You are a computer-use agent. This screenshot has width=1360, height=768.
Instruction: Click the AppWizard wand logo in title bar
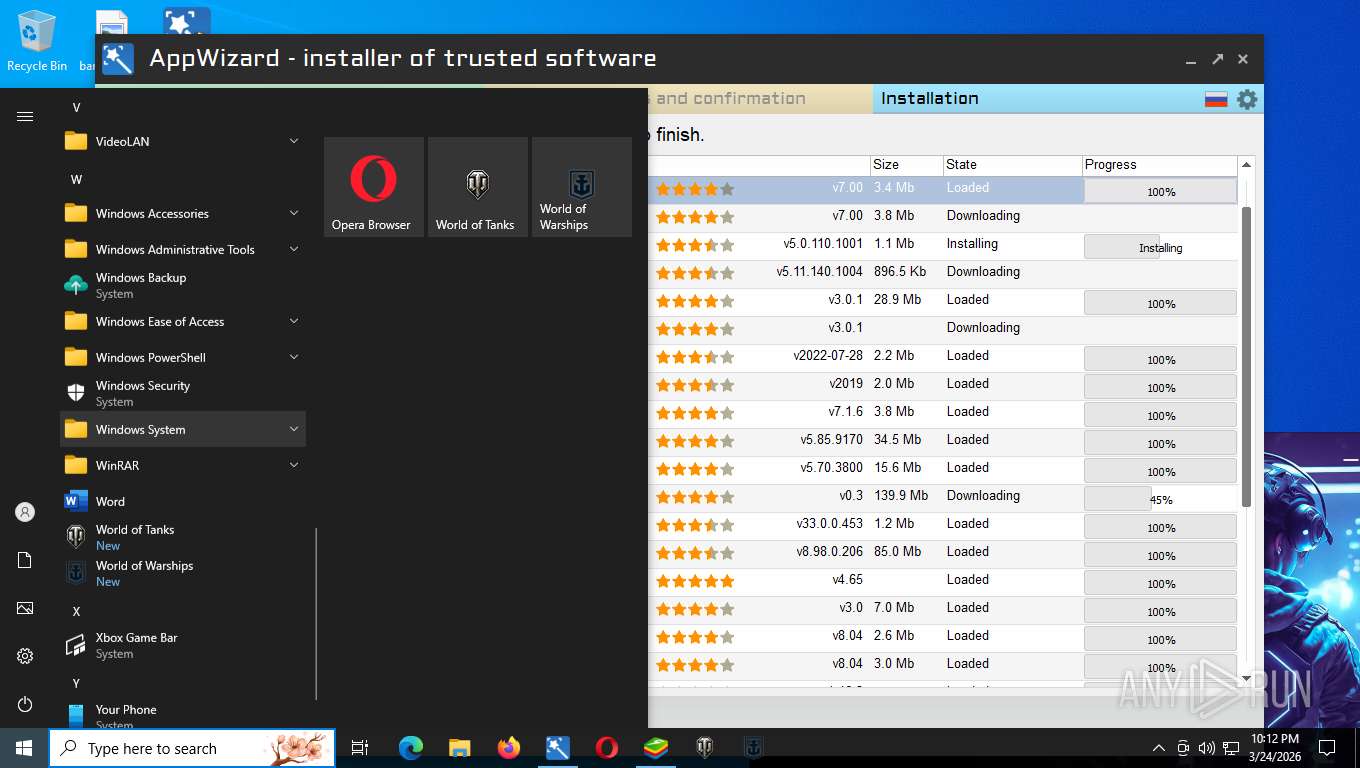pyautogui.click(x=118, y=59)
